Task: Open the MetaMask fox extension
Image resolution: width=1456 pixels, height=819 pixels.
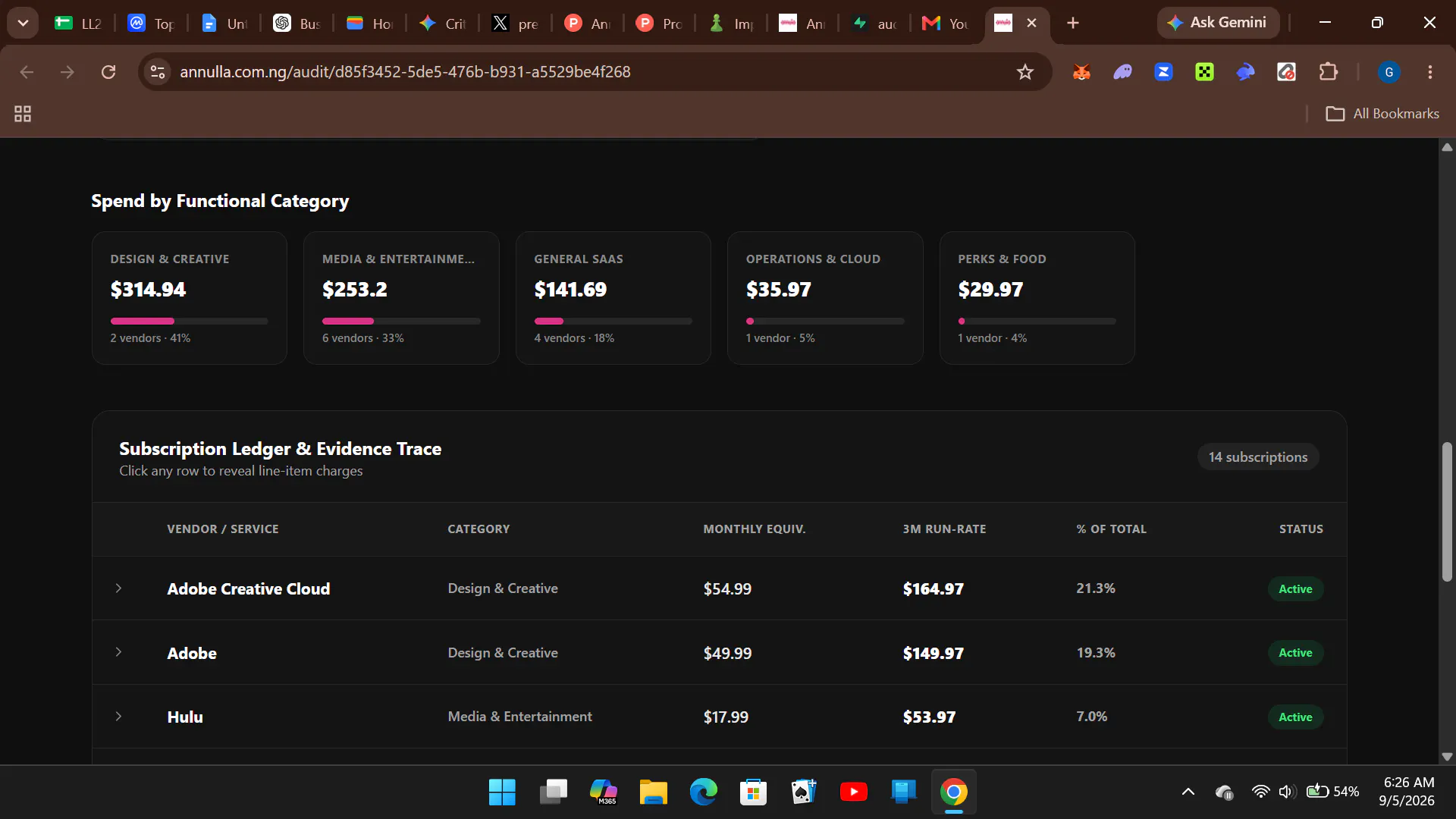Action: [x=1081, y=72]
